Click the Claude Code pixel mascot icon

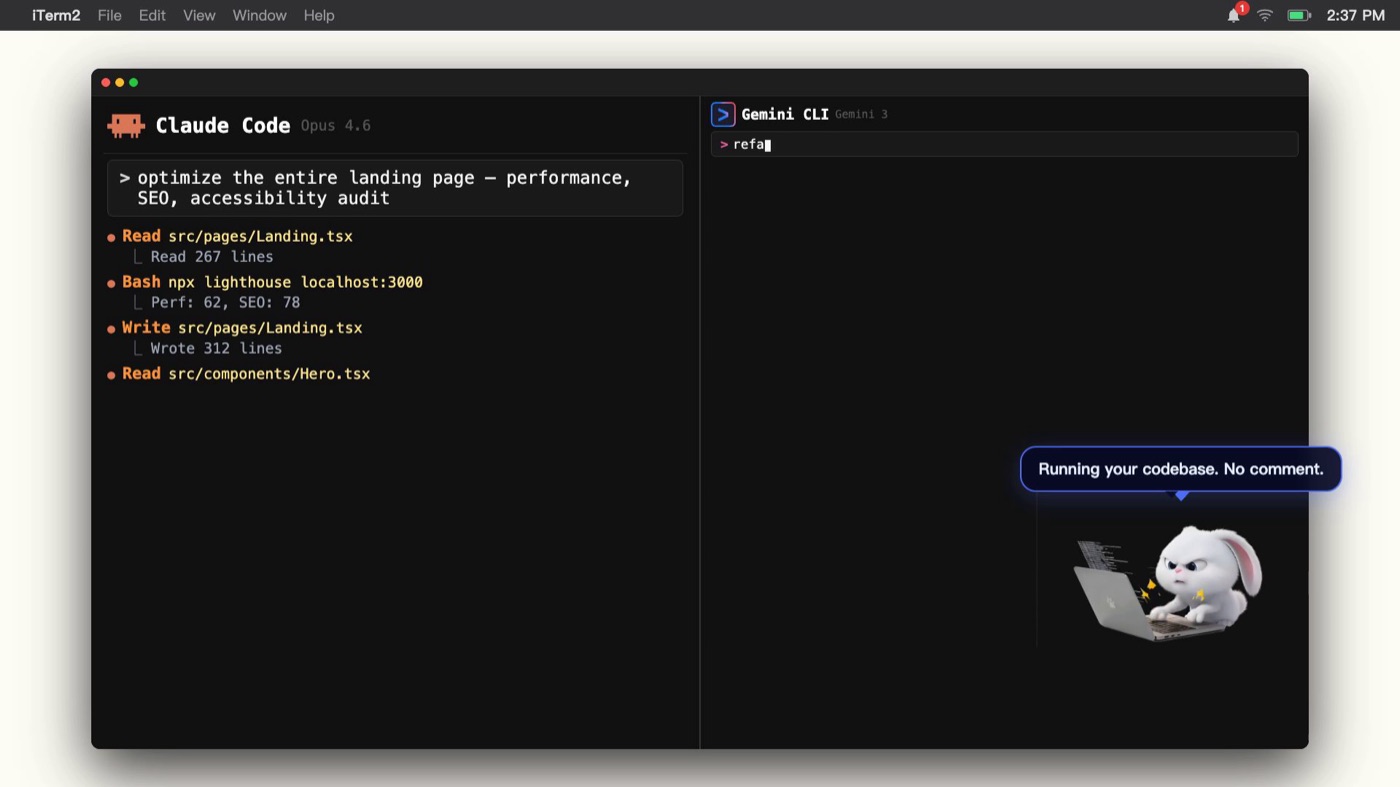(126, 125)
